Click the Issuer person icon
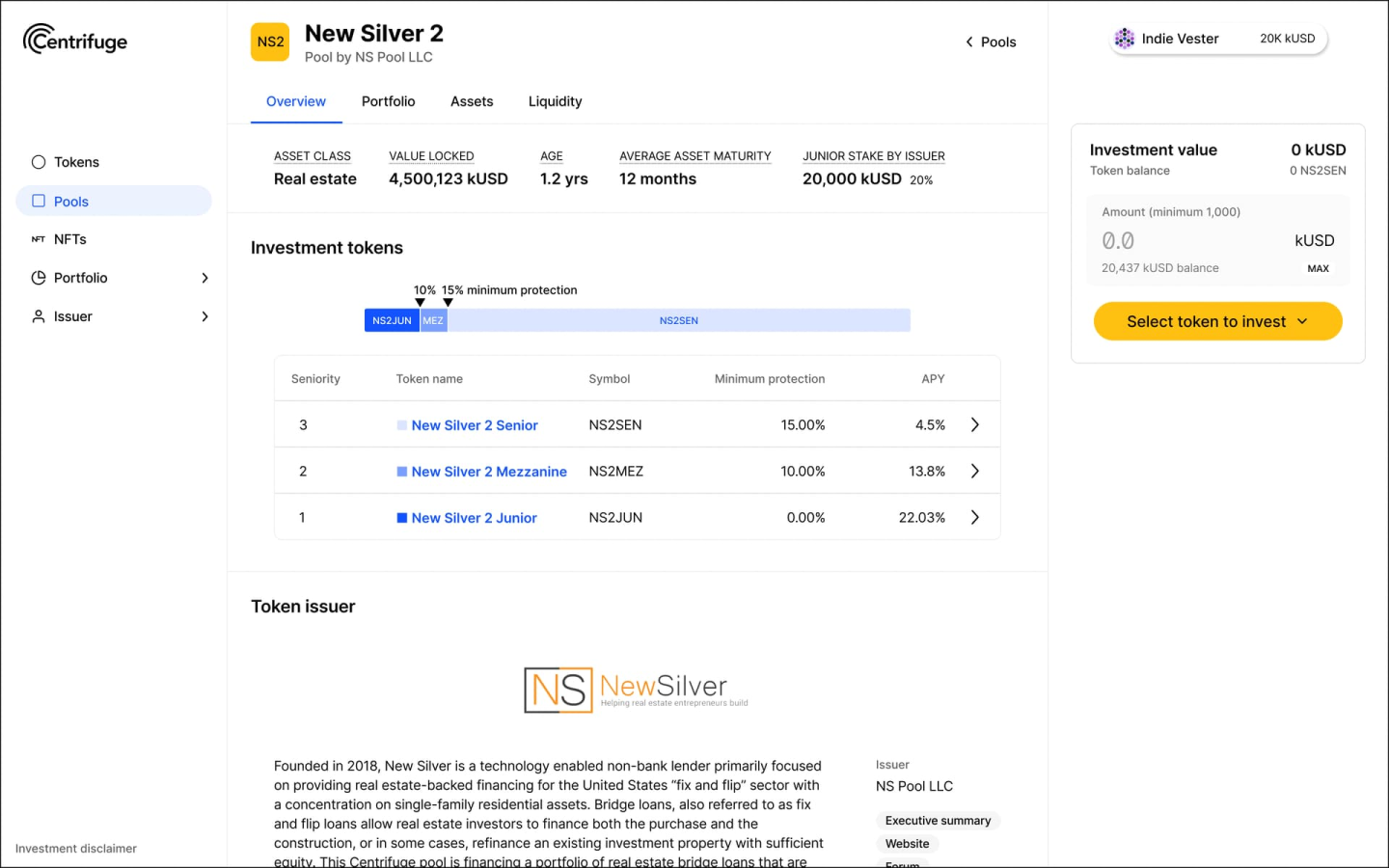Viewport: 1389px width, 868px height. click(39, 316)
